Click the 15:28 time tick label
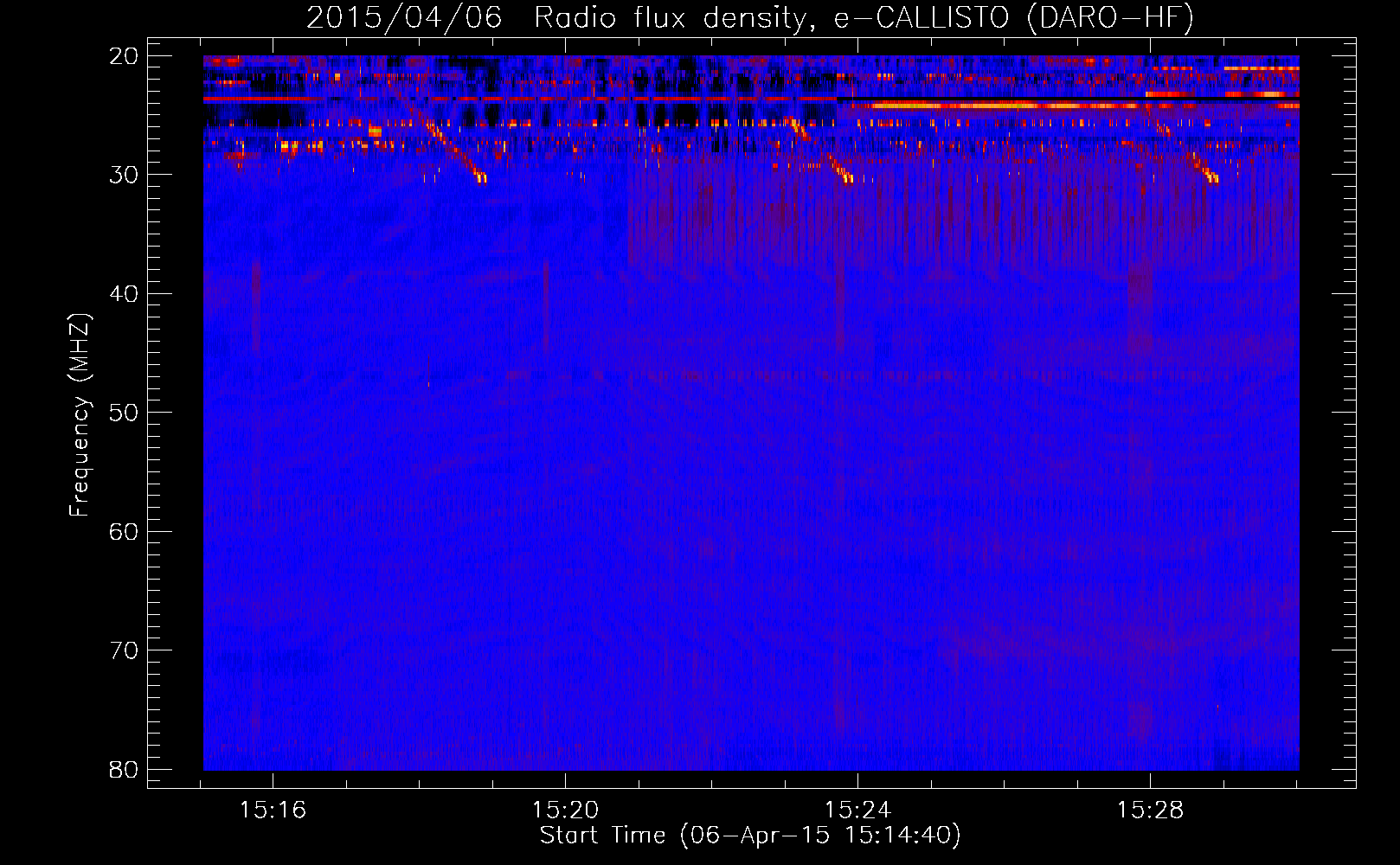Viewport: 1400px width, 865px height. tap(1150, 811)
